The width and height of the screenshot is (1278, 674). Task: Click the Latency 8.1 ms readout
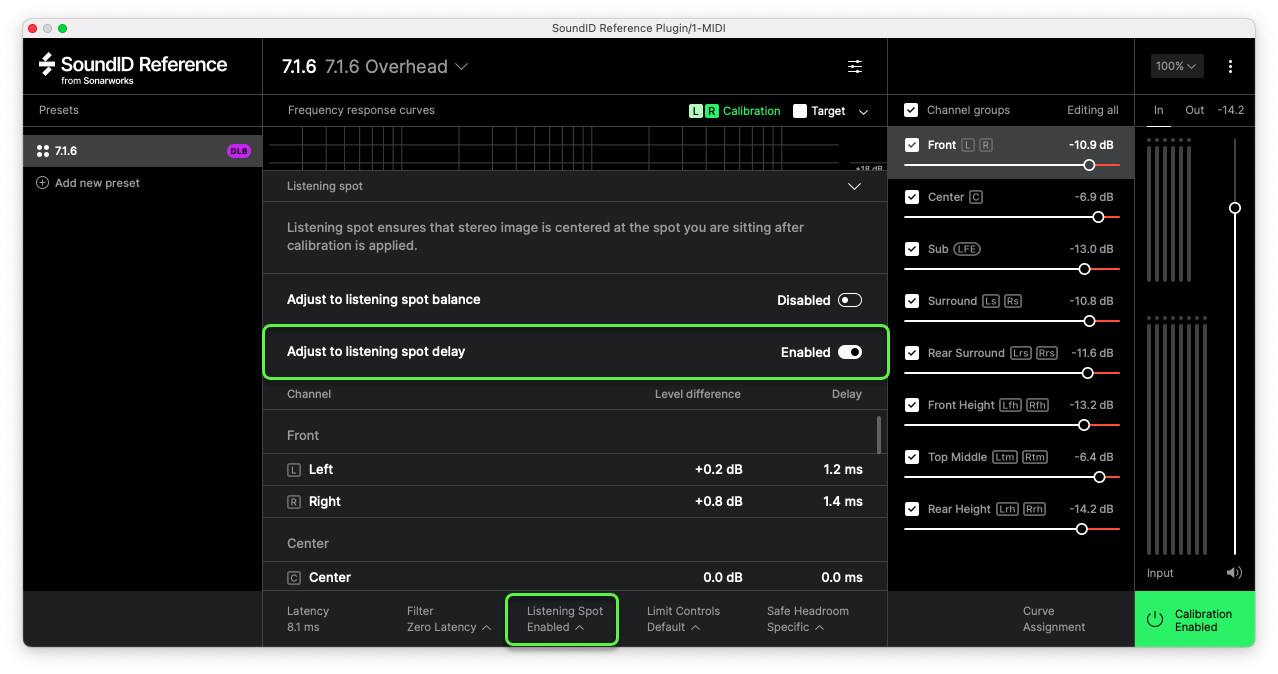[307, 619]
